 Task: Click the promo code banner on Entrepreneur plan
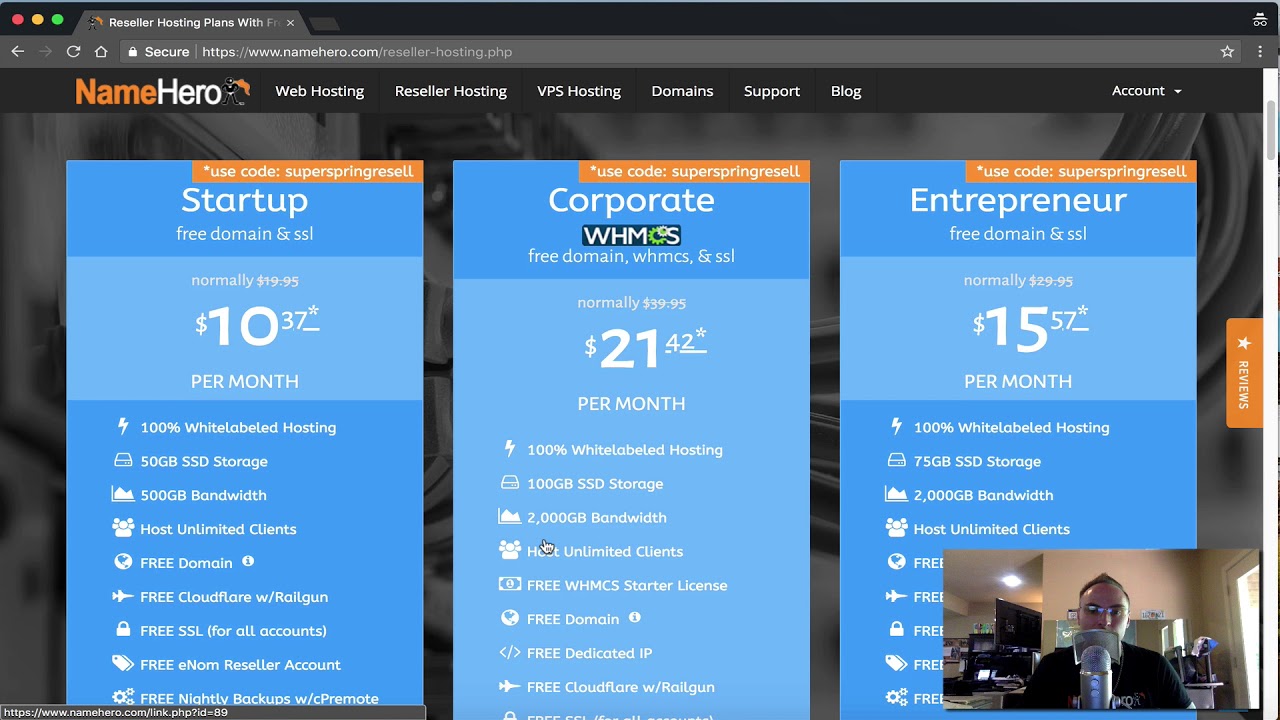click(x=1081, y=171)
